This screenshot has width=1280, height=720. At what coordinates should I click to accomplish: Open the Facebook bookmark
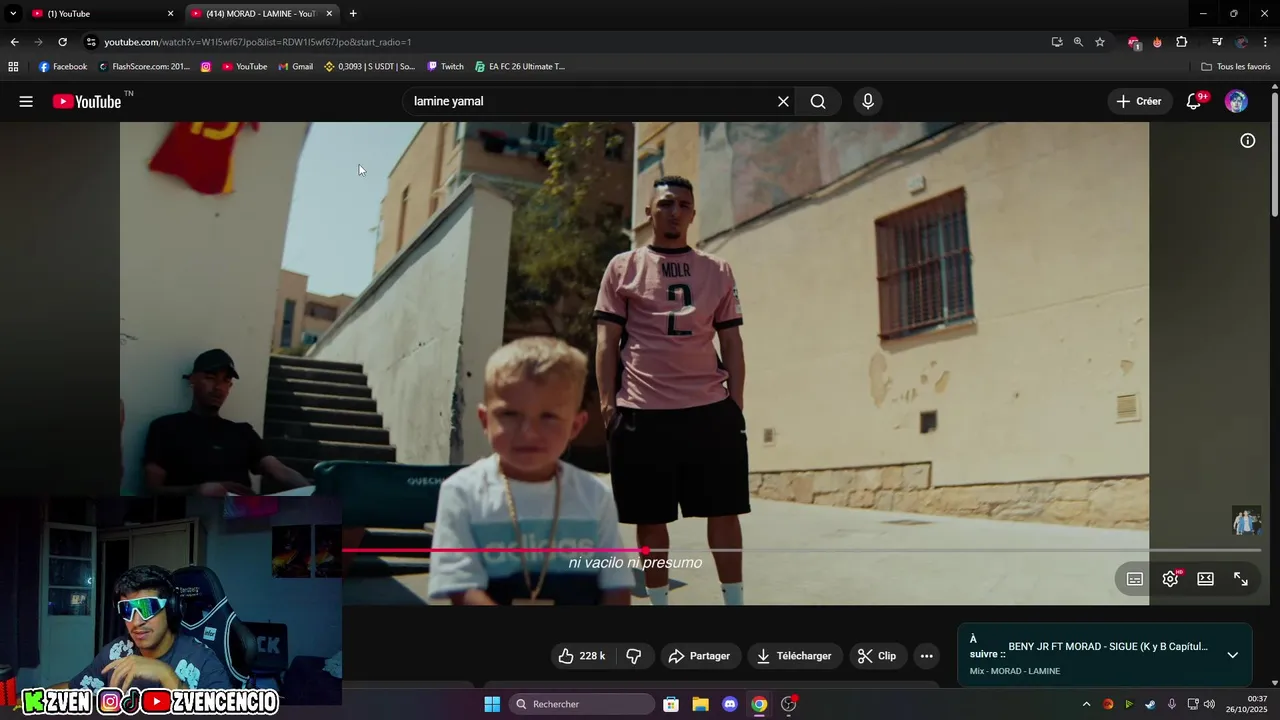click(63, 67)
